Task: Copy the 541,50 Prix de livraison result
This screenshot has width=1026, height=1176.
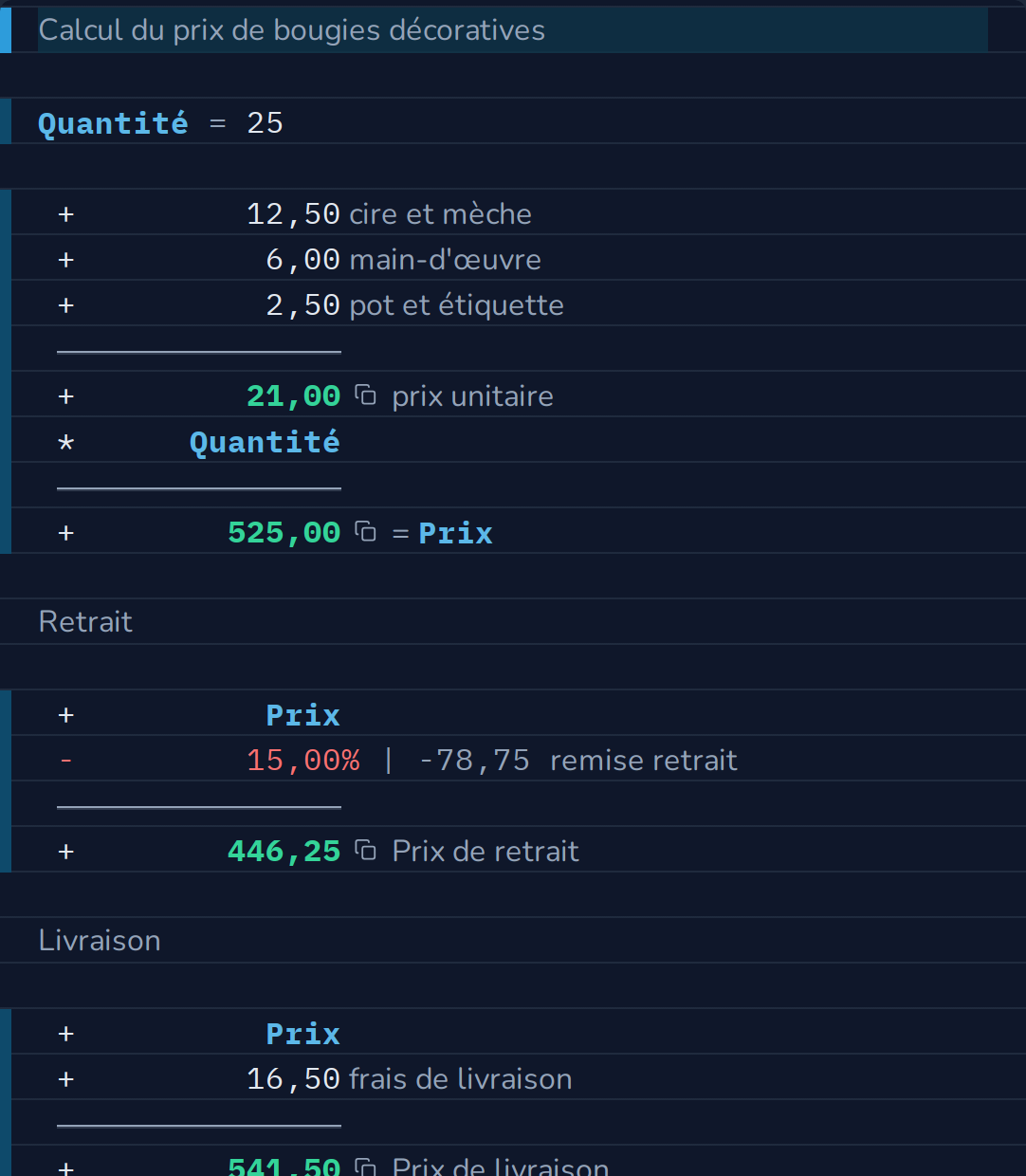Action: click(x=365, y=1167)
